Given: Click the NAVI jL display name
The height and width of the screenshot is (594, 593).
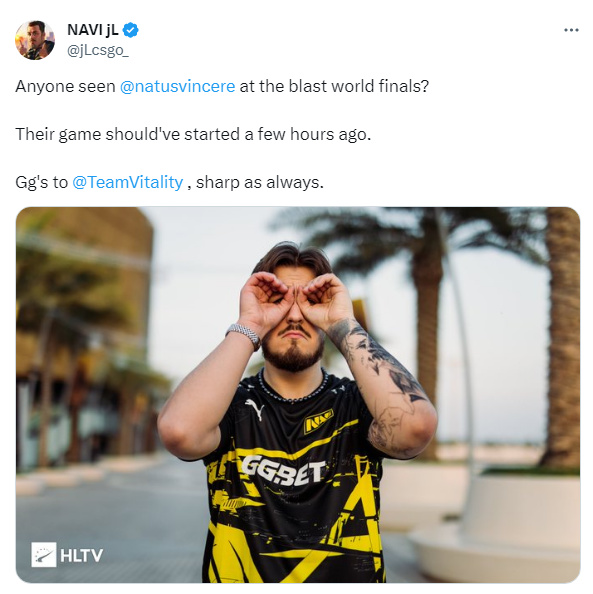Looking at the screenshot, I should pos(93,30).
